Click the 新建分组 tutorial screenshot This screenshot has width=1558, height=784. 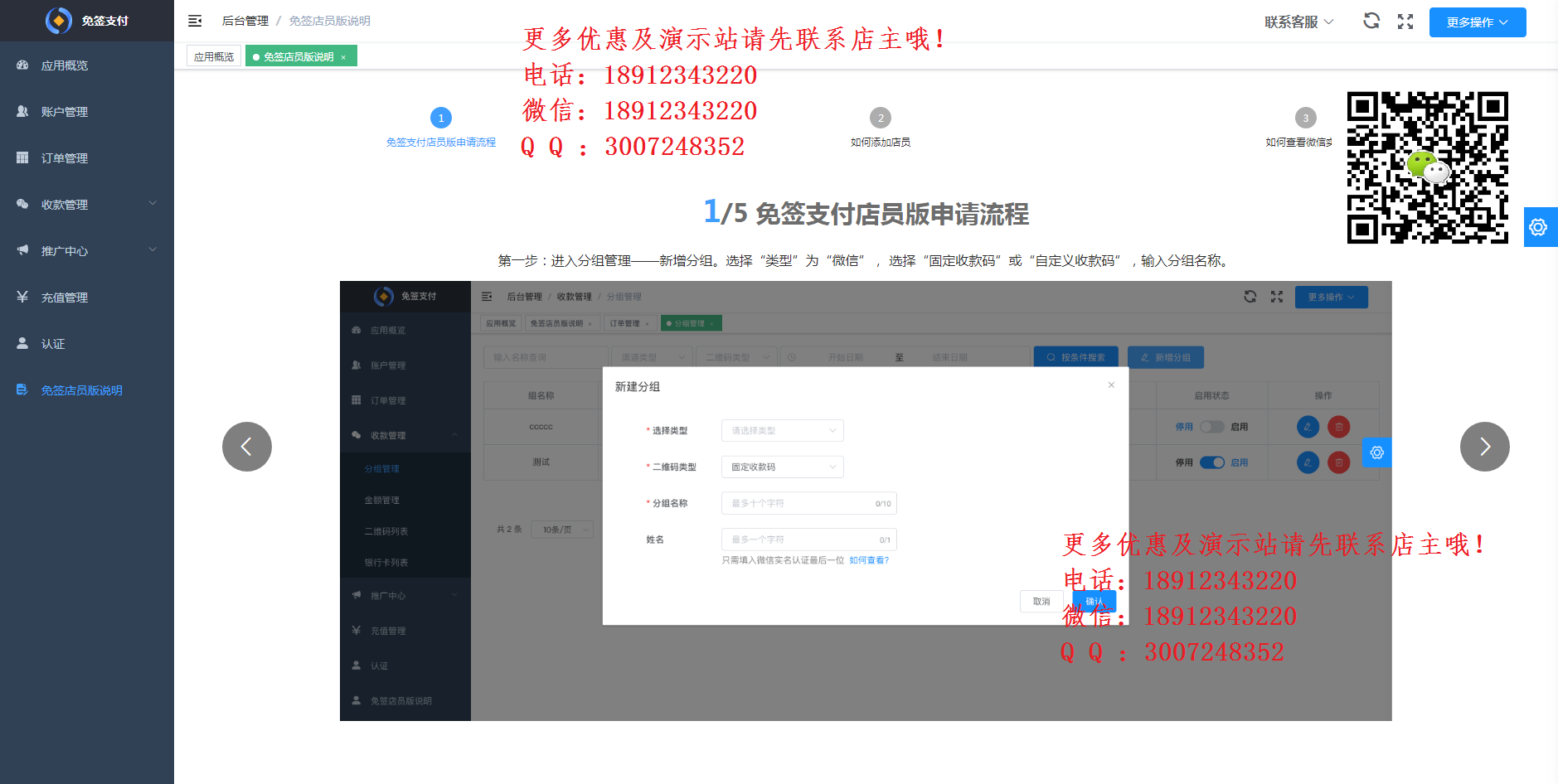pyautogui.click(x=866, y=501)
